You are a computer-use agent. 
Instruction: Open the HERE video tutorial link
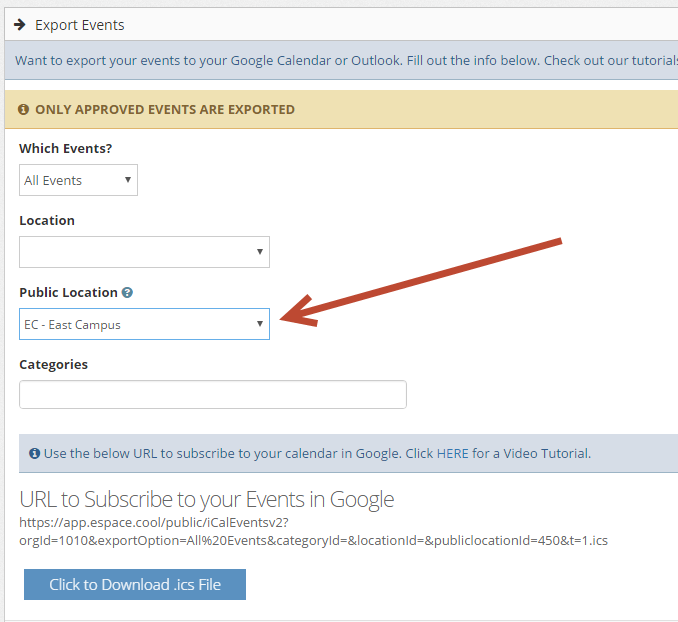pos(453,453)
